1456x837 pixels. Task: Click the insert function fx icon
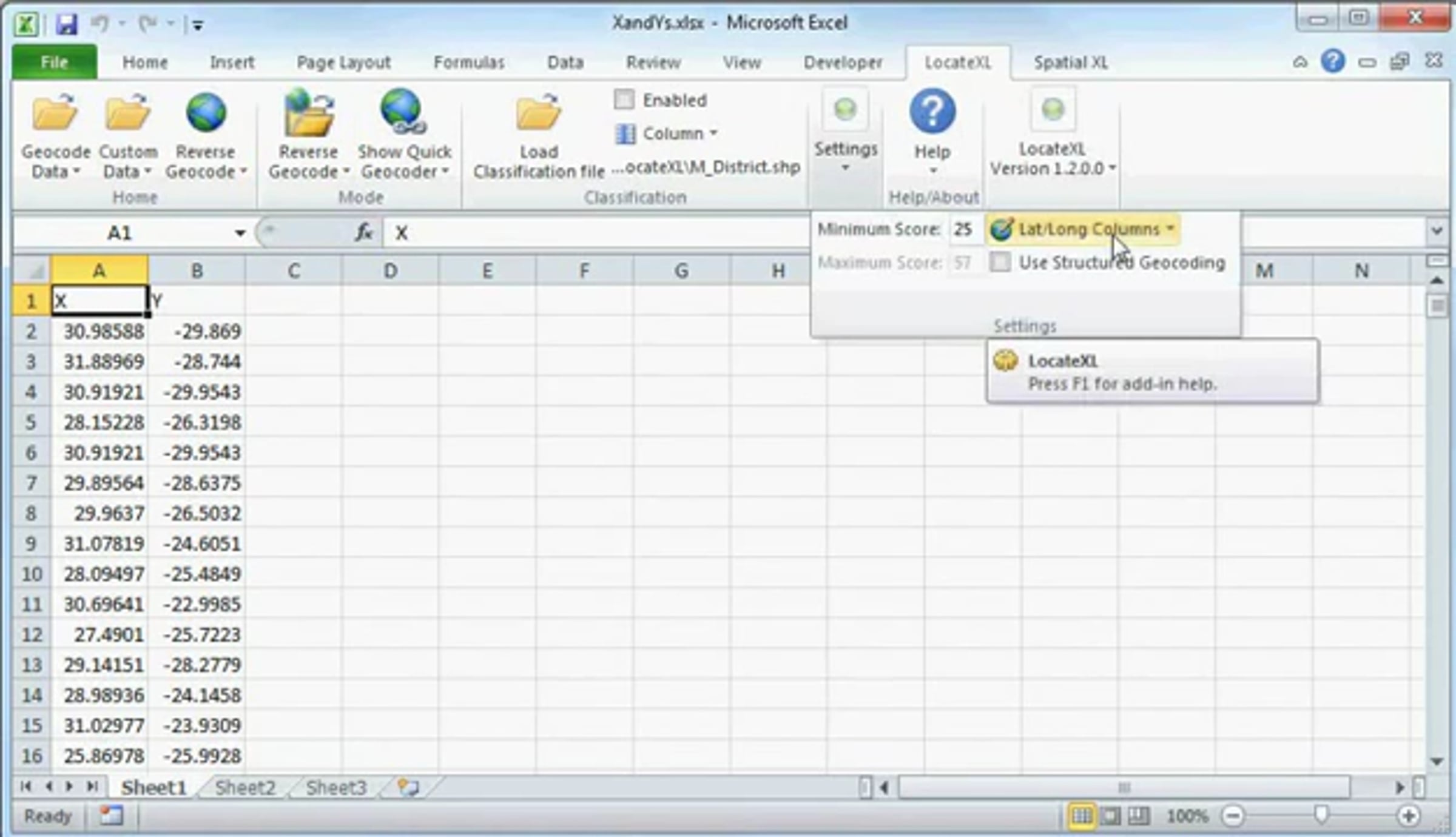pyautogui.click(x=363, y=232)
